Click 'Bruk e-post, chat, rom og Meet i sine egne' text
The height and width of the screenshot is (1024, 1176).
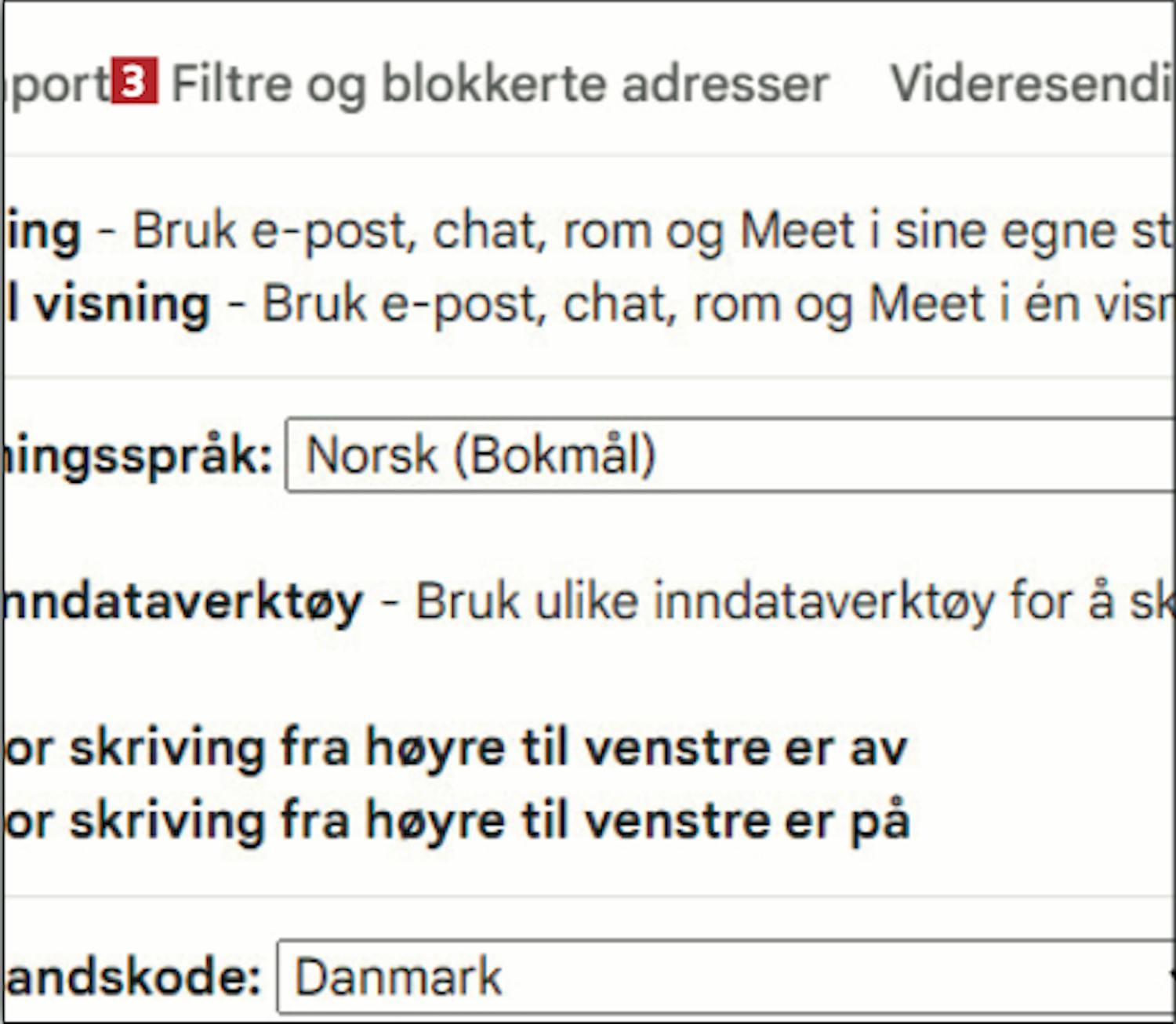coord(653,231)
